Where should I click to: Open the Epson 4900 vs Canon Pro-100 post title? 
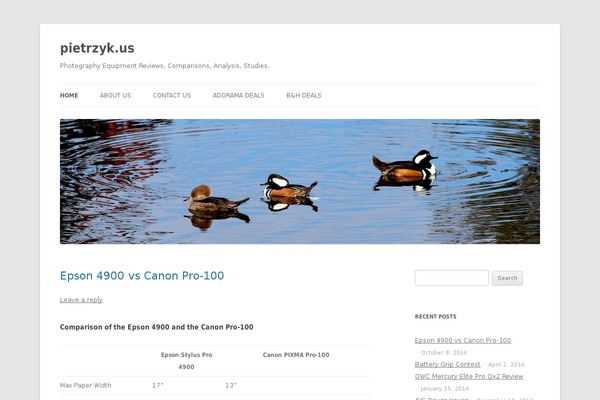(142, 276)
